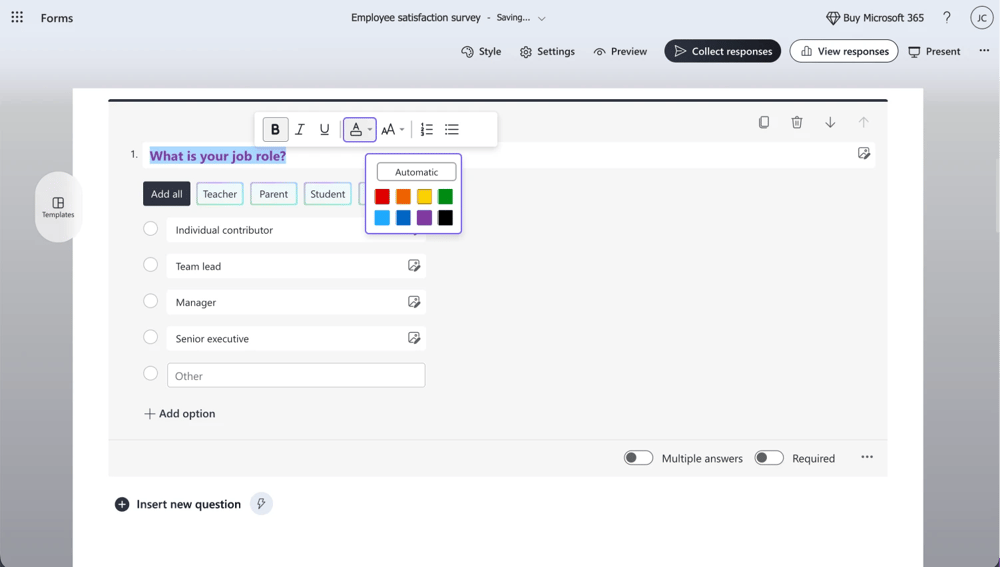Enable the Multiple answers toggle

click(638, 458)
